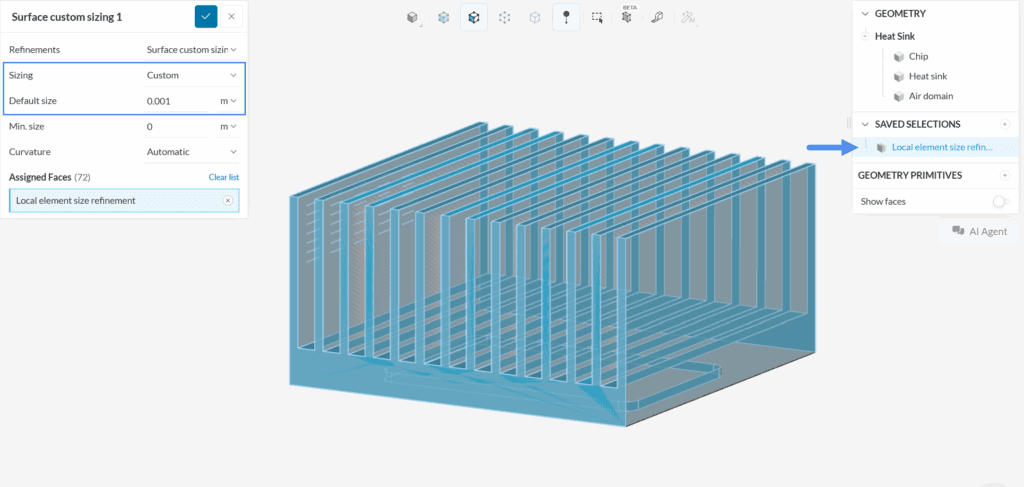Open the Refinements type dropdown

tap(191, 49)
